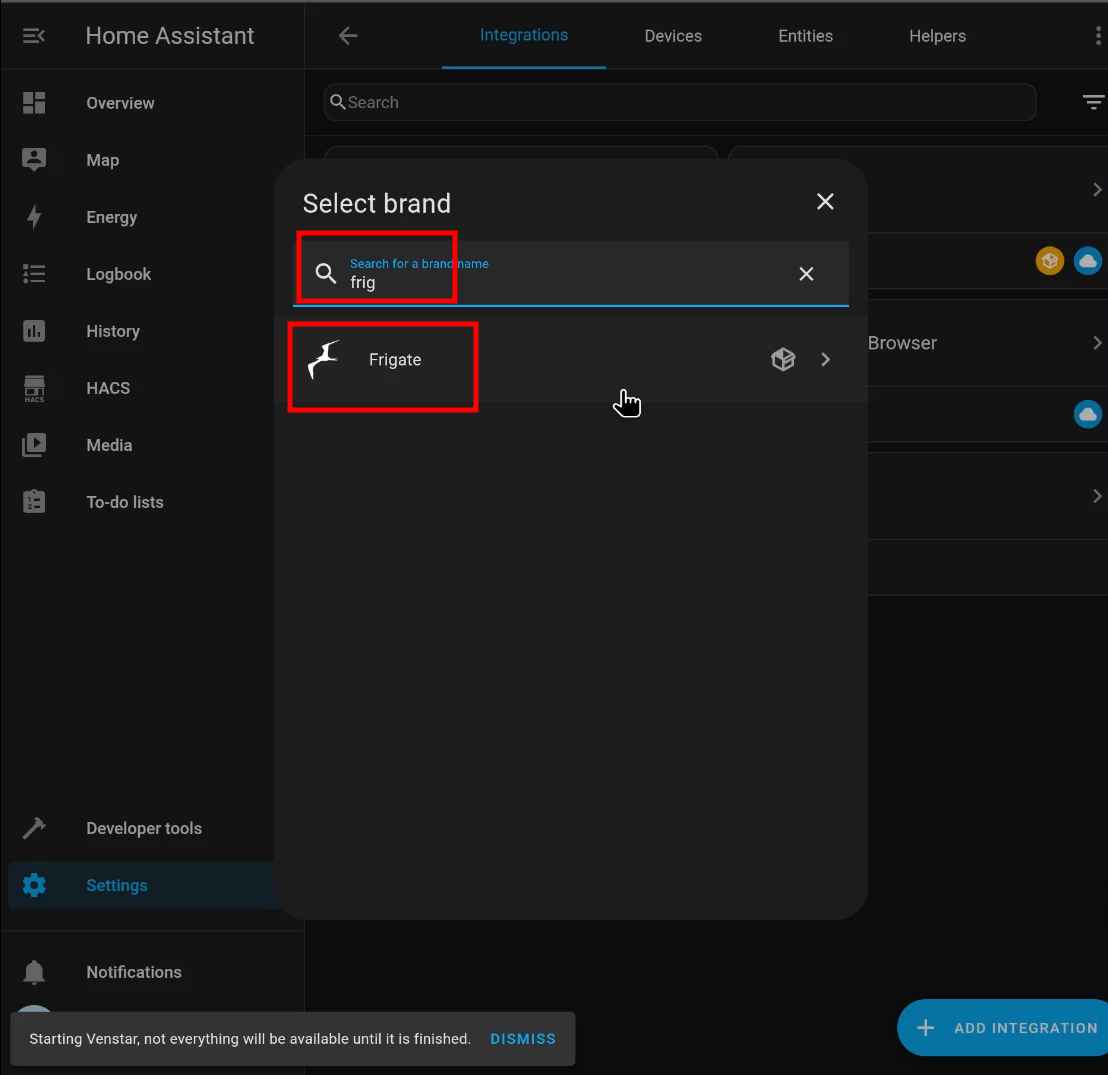Click the blue cloud badge below Browser
This screenshot has height=1075, width=1108.
click(1088, 414)
